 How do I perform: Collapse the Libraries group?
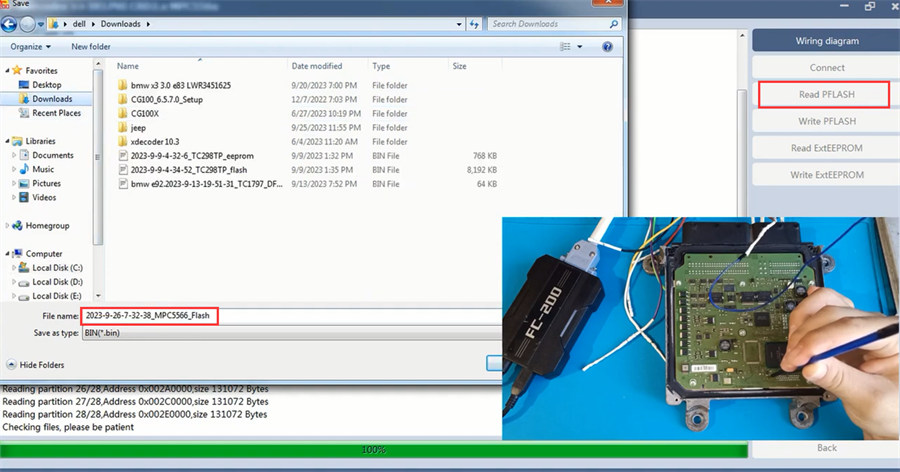click(7, 141)
